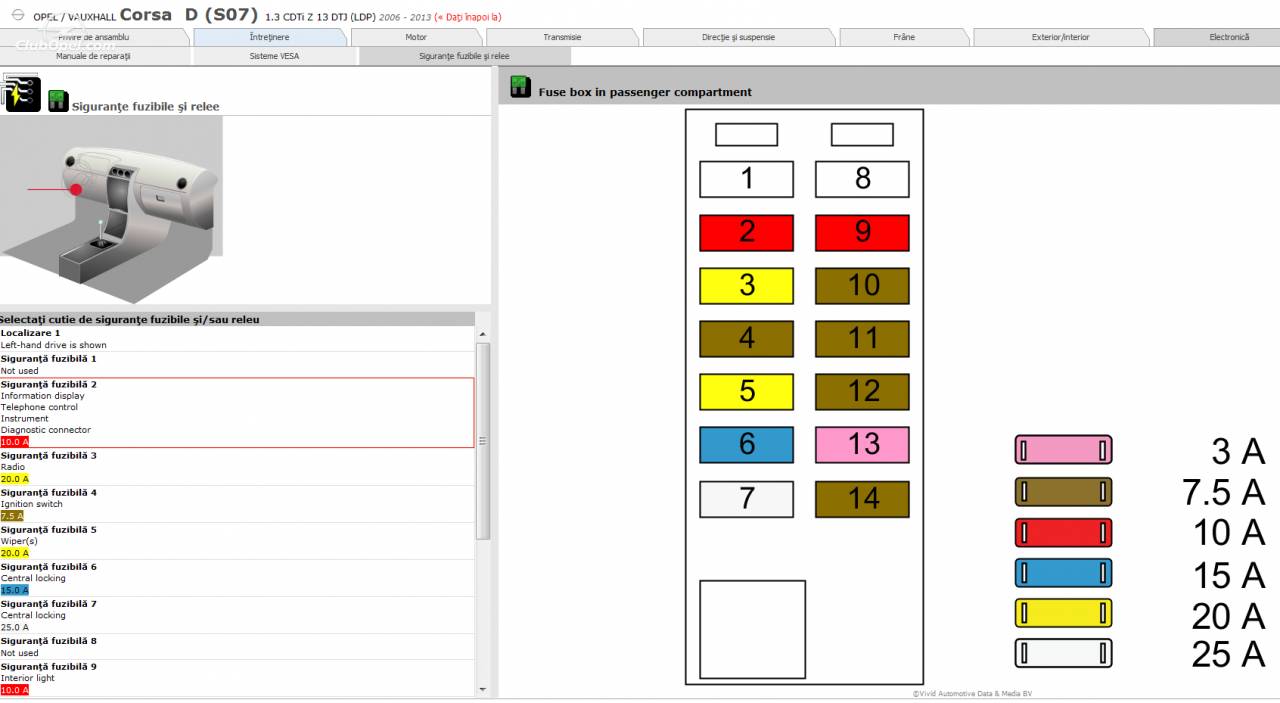
Task: Click the '7.5 A' label under Ignition switch
Action: click(12, 516)
